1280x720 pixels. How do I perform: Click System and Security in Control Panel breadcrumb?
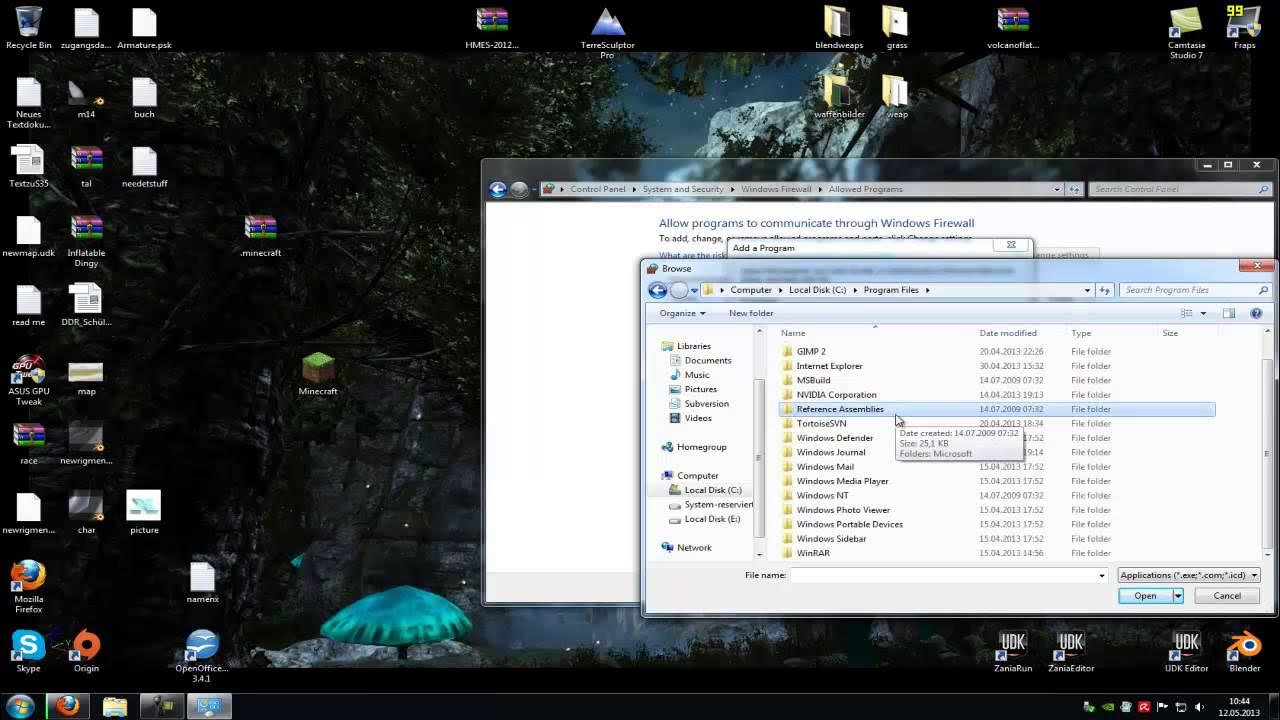683,189
